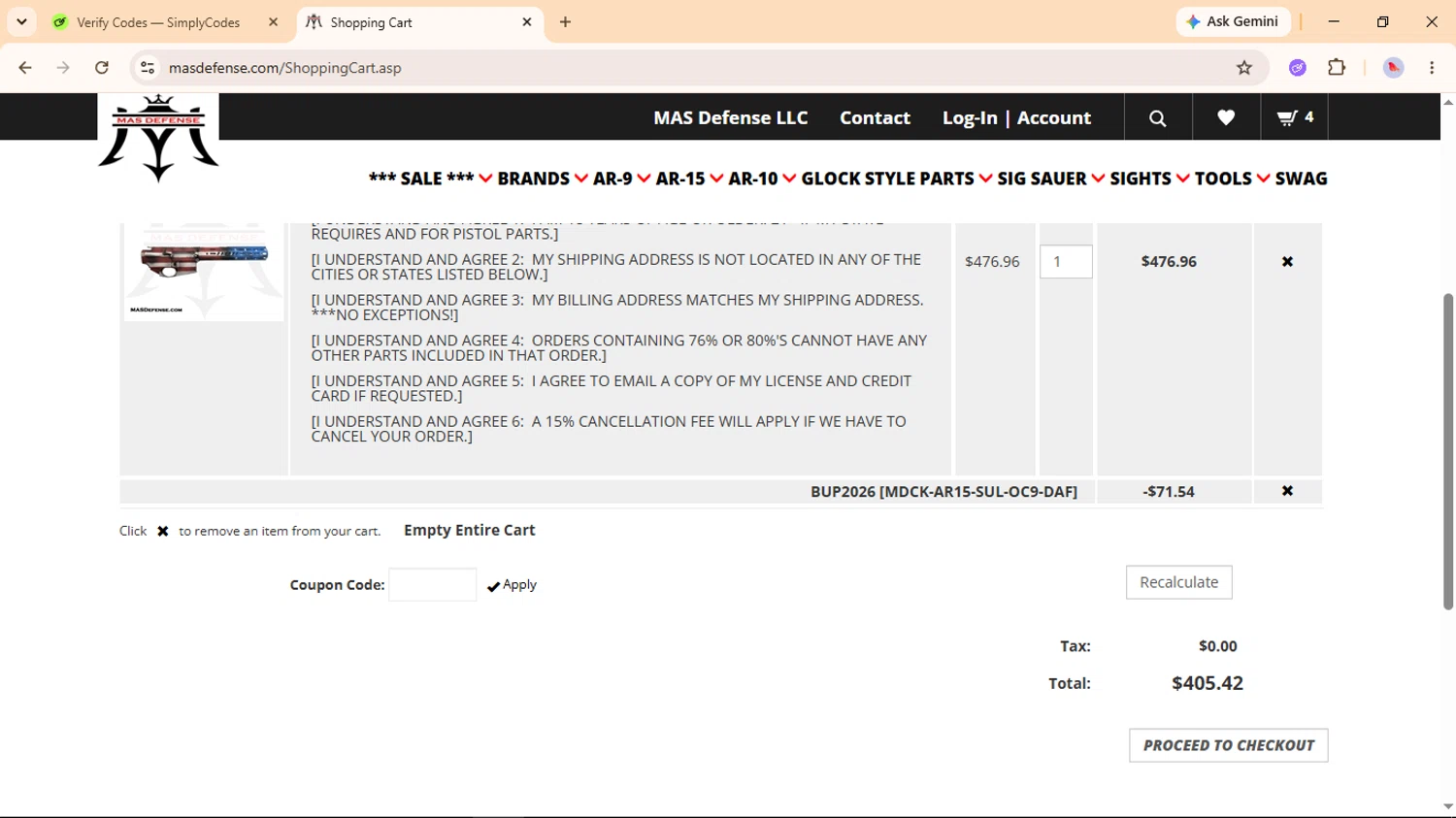Click the Ask Gemini button

point(1233,21)
